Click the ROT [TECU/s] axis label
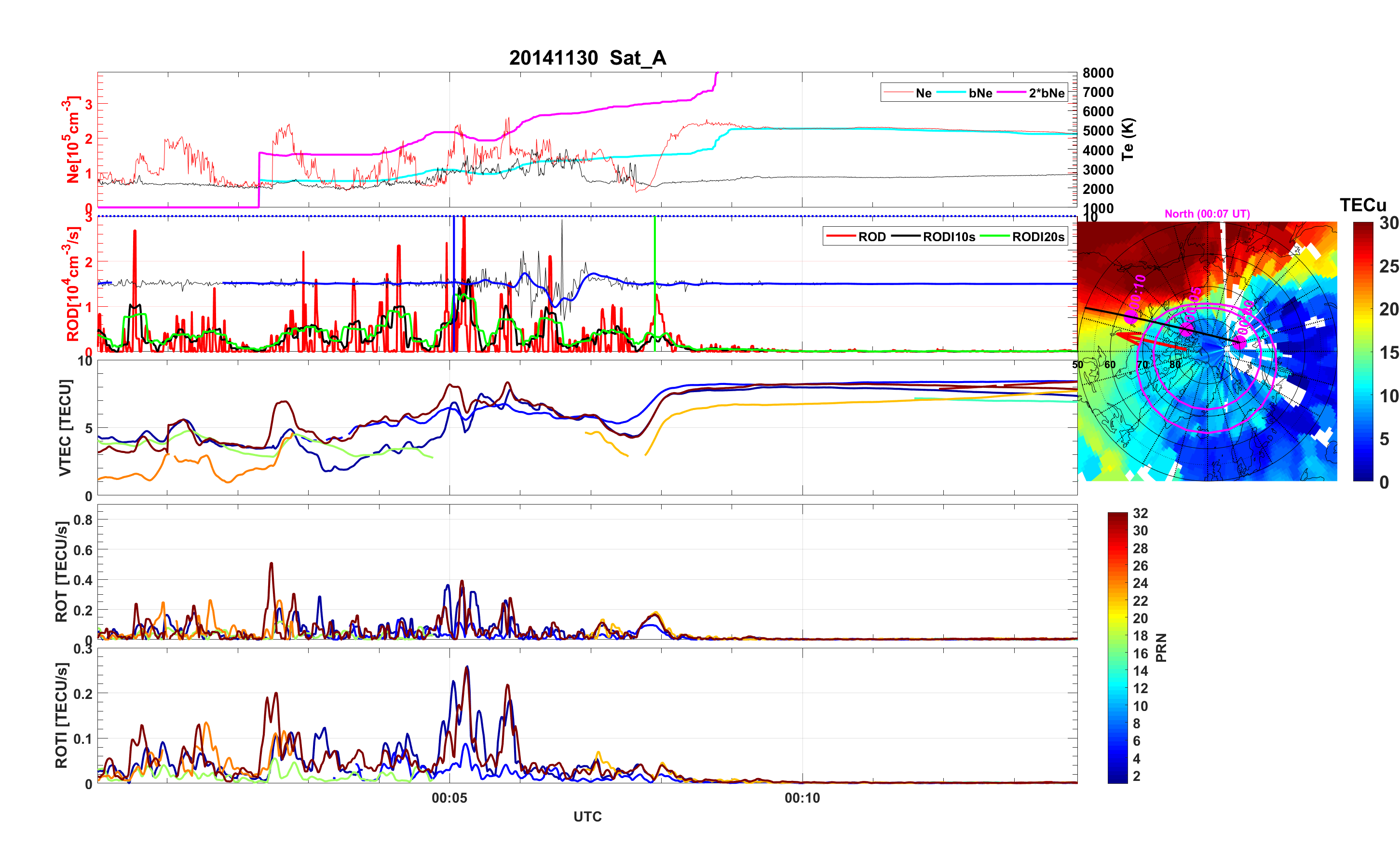Screen dimensions: 1400x847 point(61,571)
